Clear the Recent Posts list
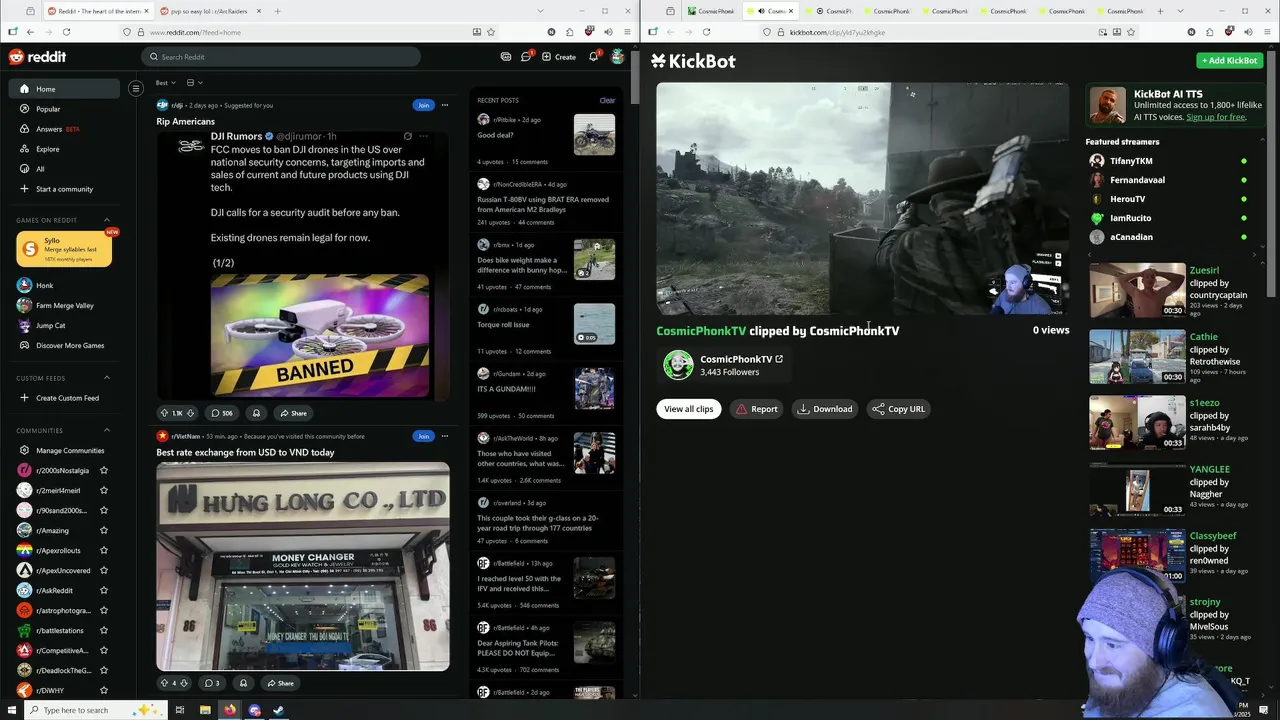This screenshot has height=720, width=1280. [607, 100]
